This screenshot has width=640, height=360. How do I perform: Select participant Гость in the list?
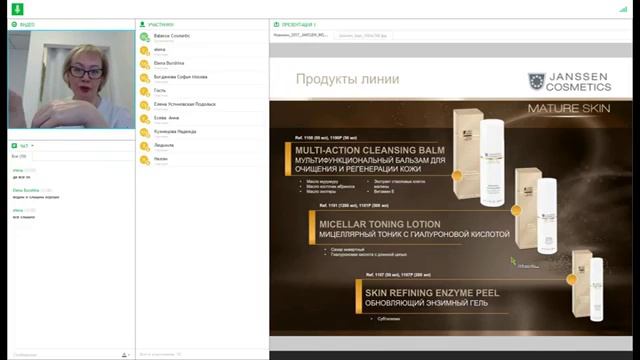202,92
